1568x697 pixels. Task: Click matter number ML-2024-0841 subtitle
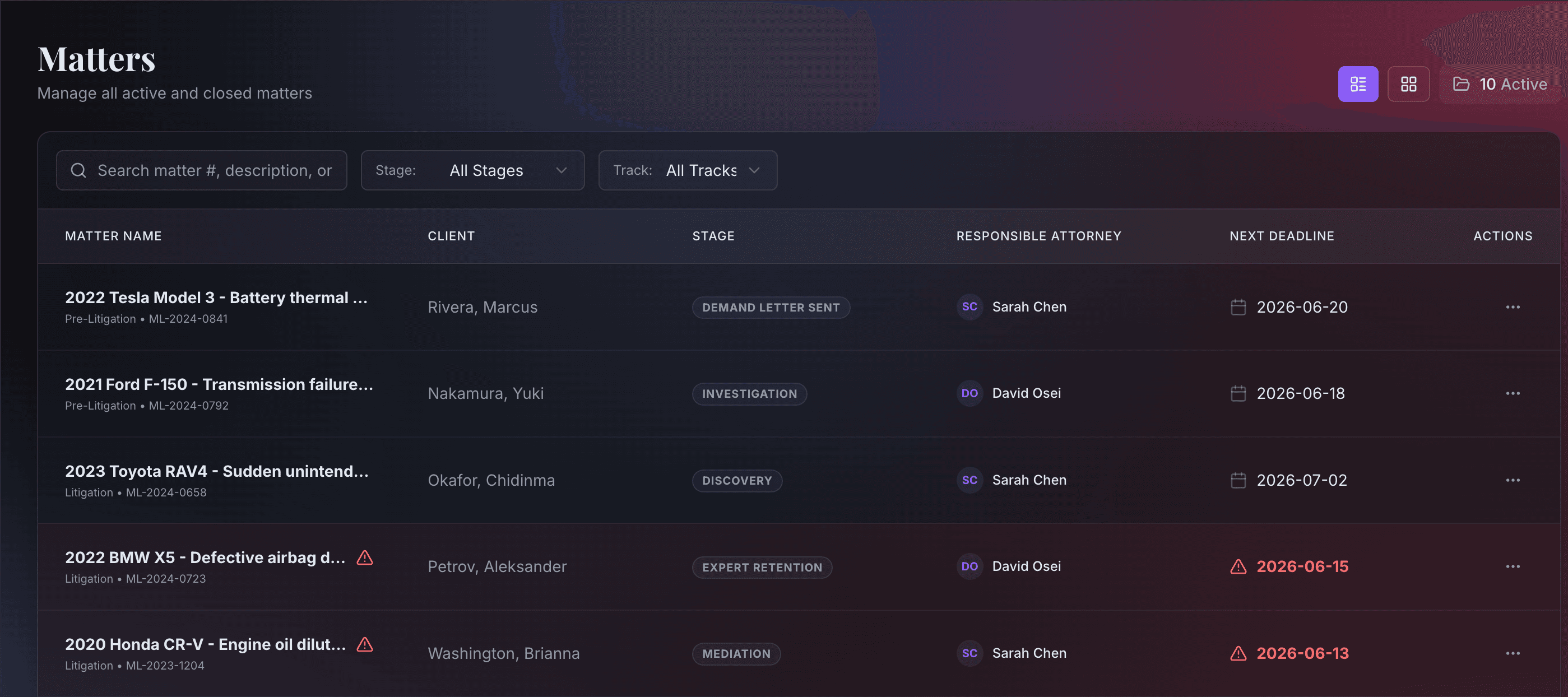(x=188, y=319)
